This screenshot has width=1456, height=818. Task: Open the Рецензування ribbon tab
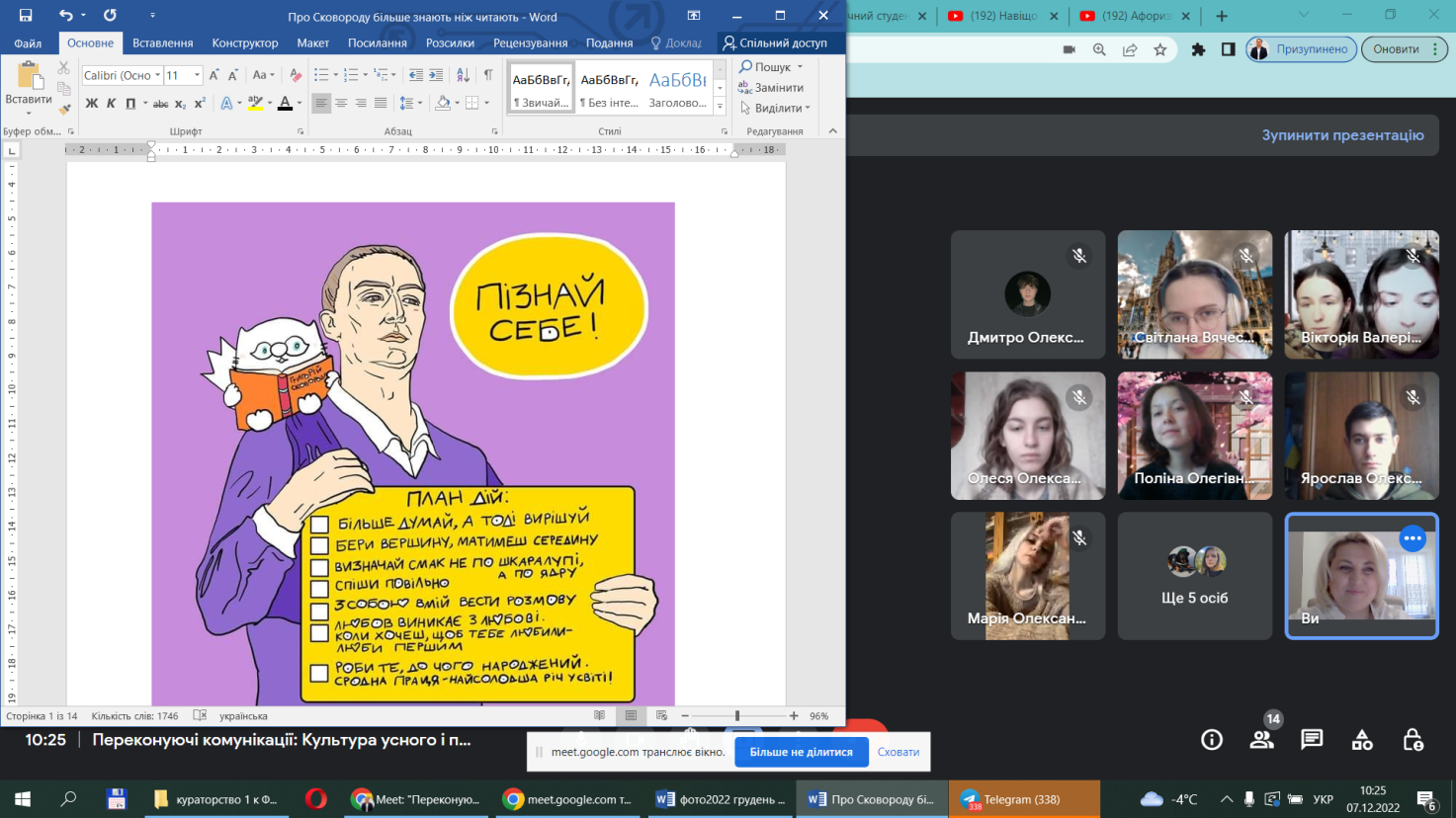click(530, 43)
